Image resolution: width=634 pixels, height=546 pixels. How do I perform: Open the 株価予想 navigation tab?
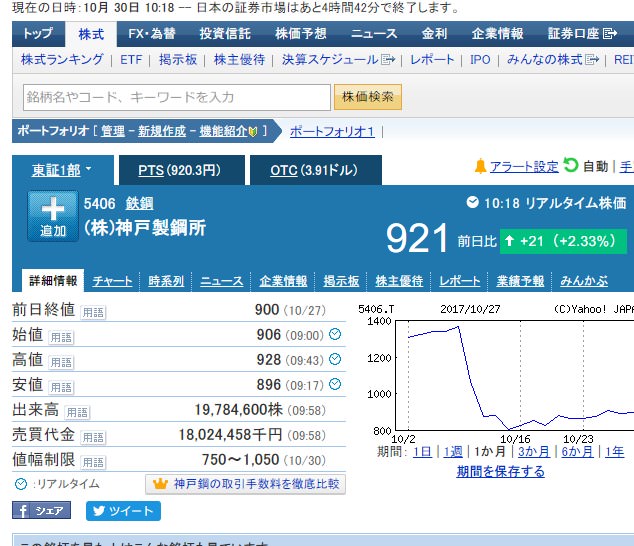click(x=301, y=34)
